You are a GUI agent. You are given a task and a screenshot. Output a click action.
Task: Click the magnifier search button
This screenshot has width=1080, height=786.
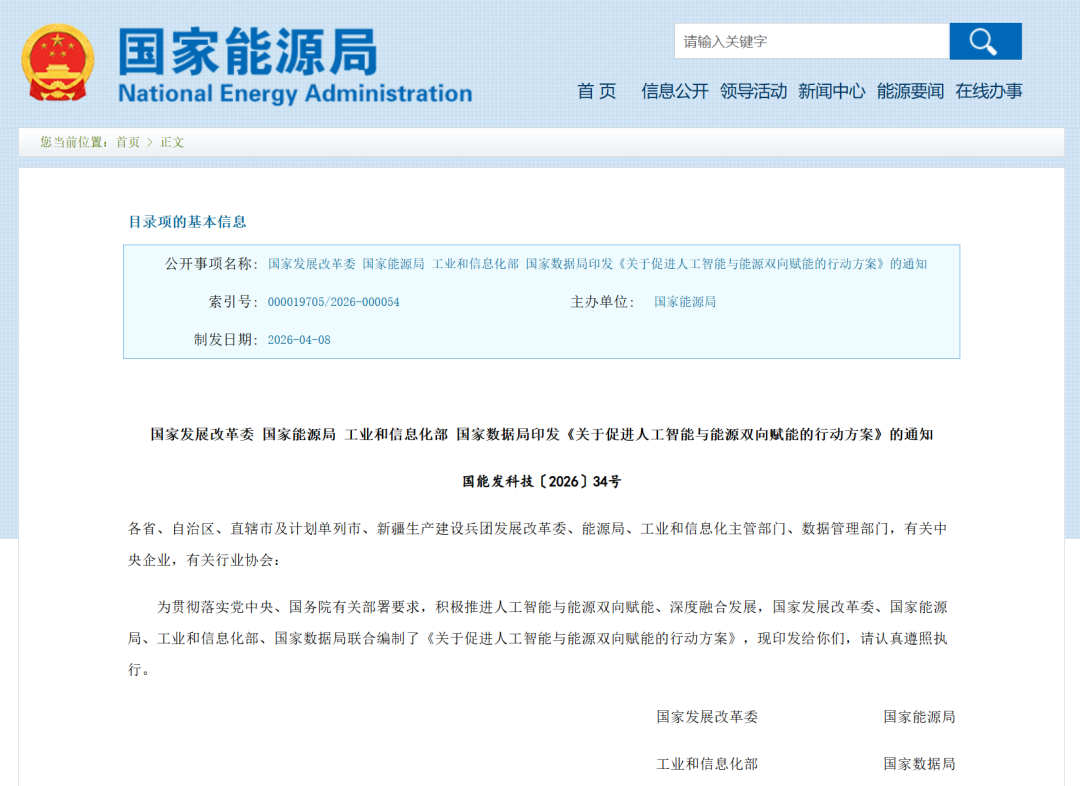pos(985,41)
